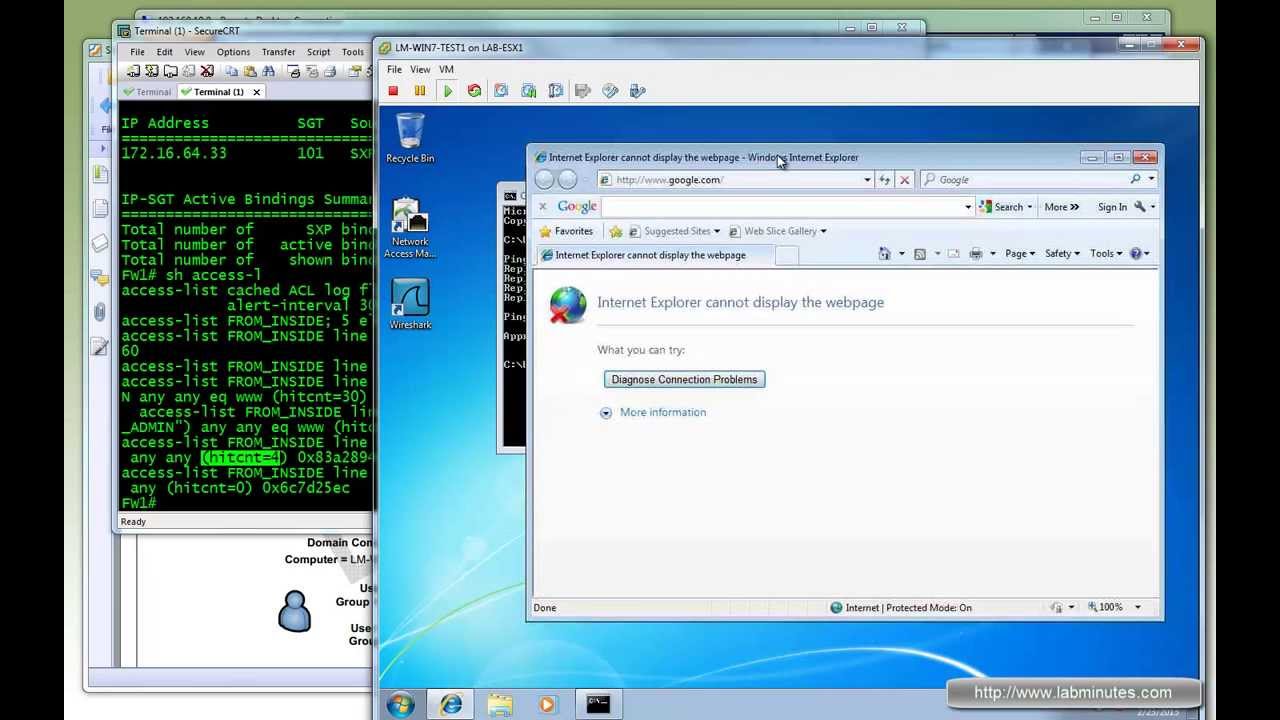Click the IE forward navigation button
The image size is (1280, 720).
click(x=567, y=180)
